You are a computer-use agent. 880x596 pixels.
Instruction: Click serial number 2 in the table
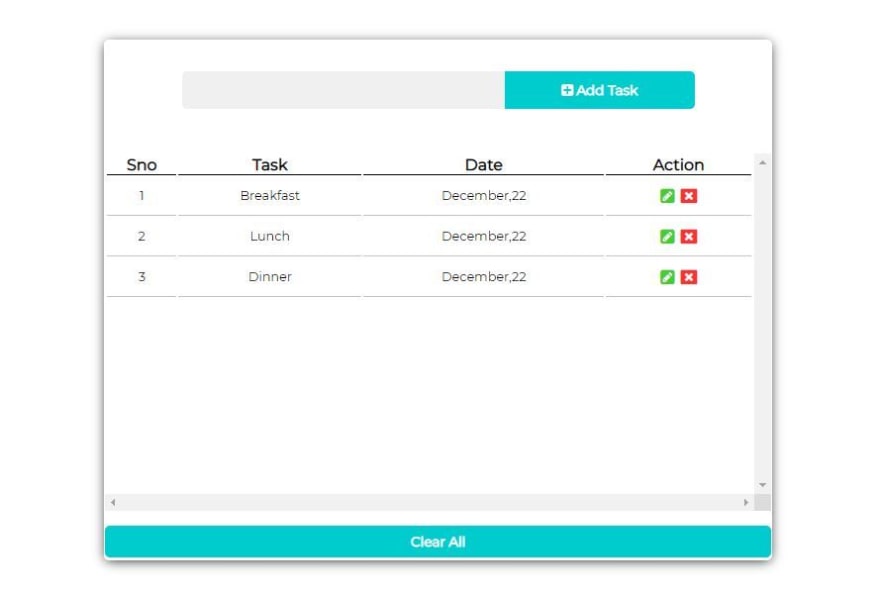[141, 236]
